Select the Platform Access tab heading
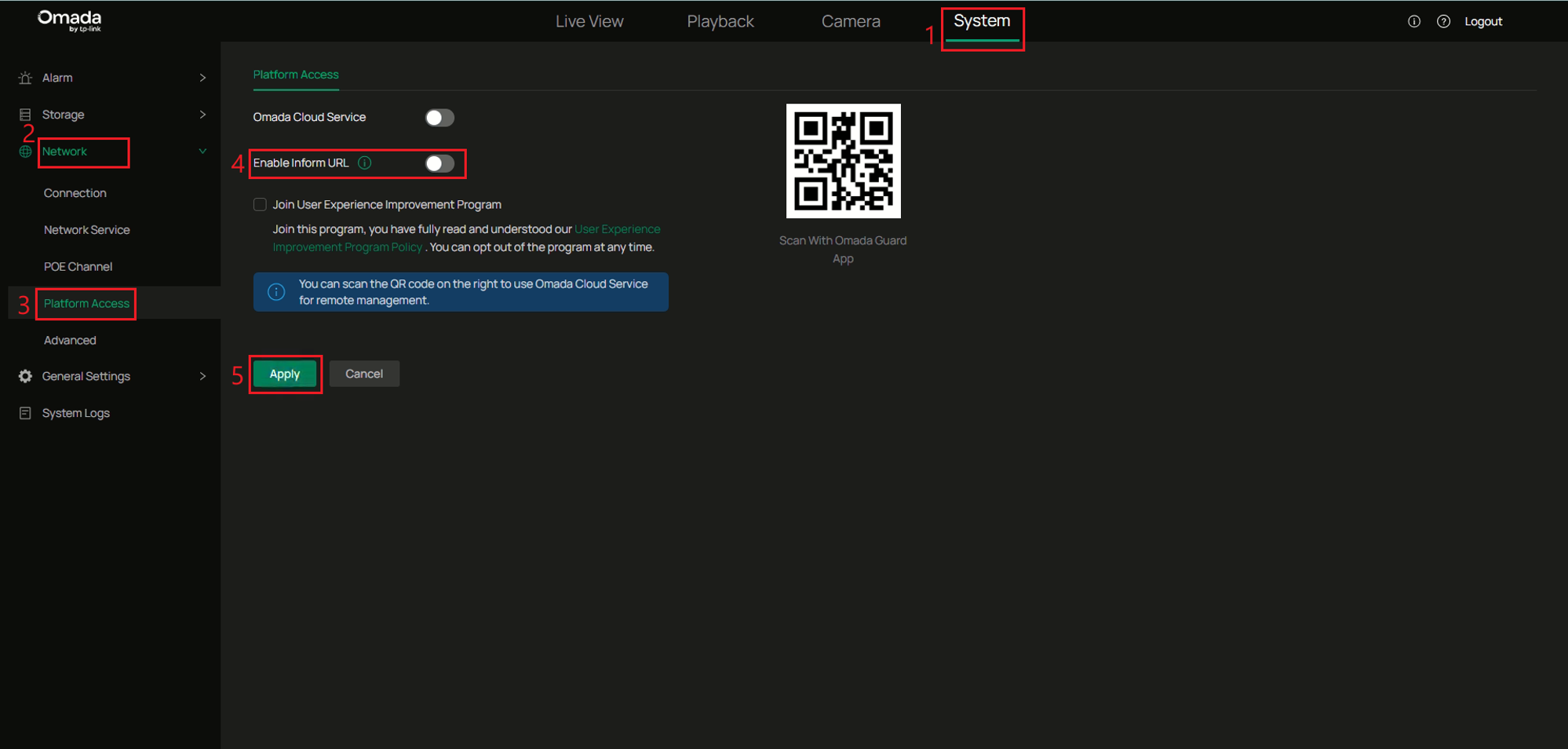The image size is (1568, 749). (x=296, y=75)
